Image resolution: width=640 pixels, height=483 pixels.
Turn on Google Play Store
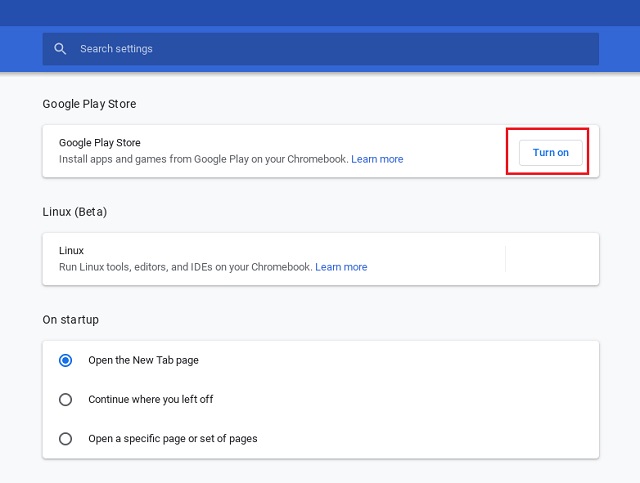point(550,153)
